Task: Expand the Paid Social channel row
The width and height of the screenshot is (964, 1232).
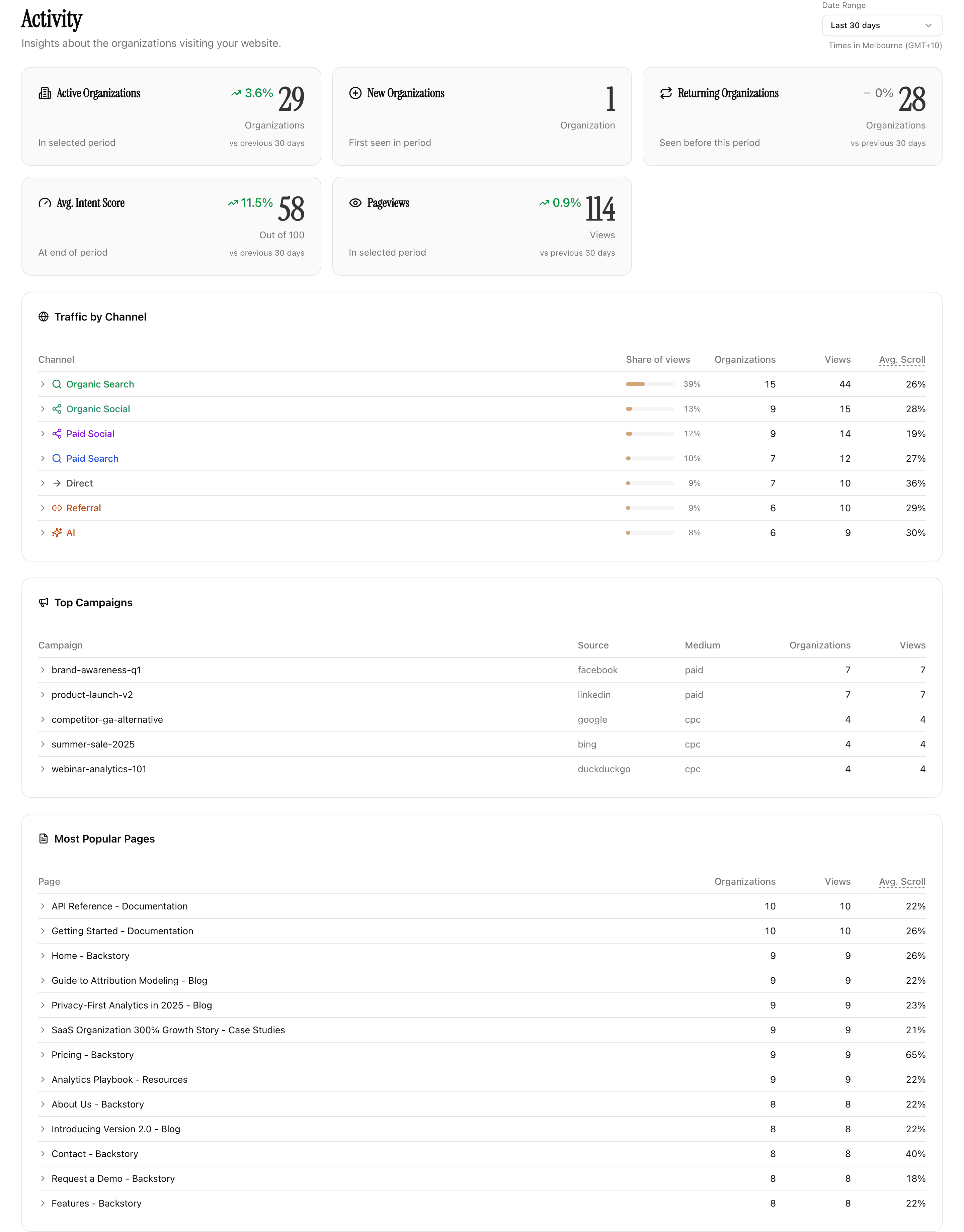Action: tap(42, 434)
